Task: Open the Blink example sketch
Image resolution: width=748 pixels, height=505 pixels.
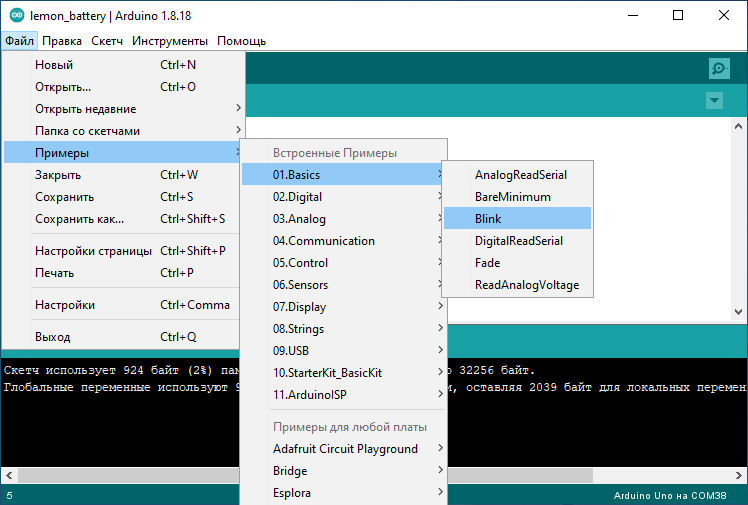Action: (x=518, y=218)
